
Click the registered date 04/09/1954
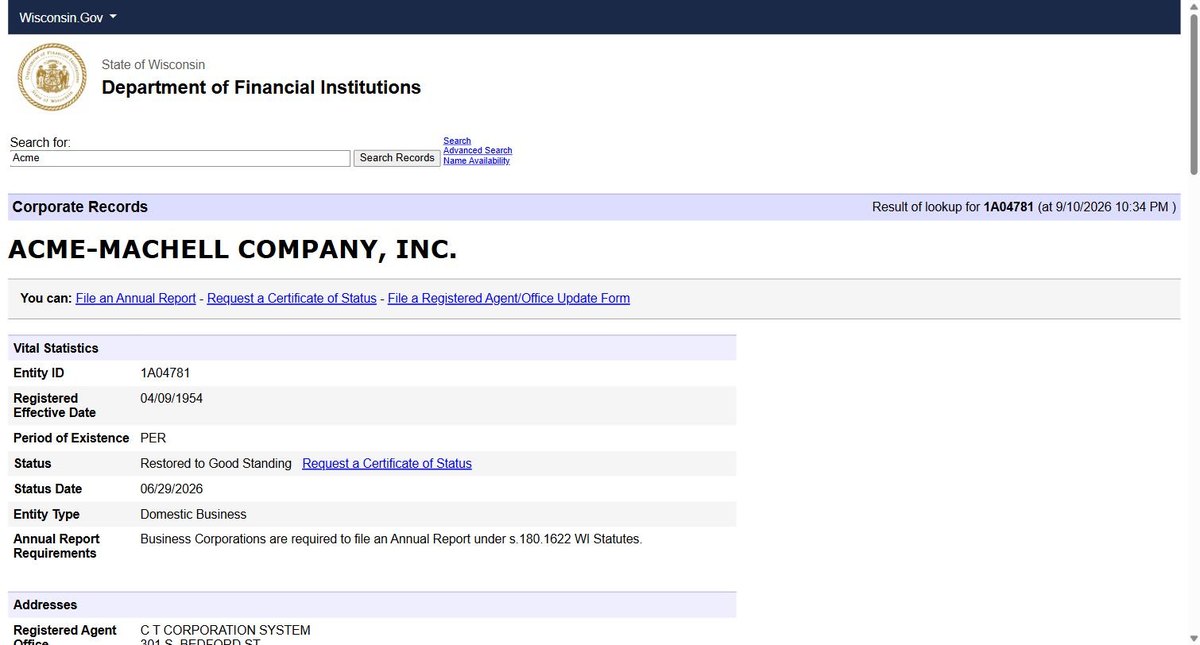(171, 398)
